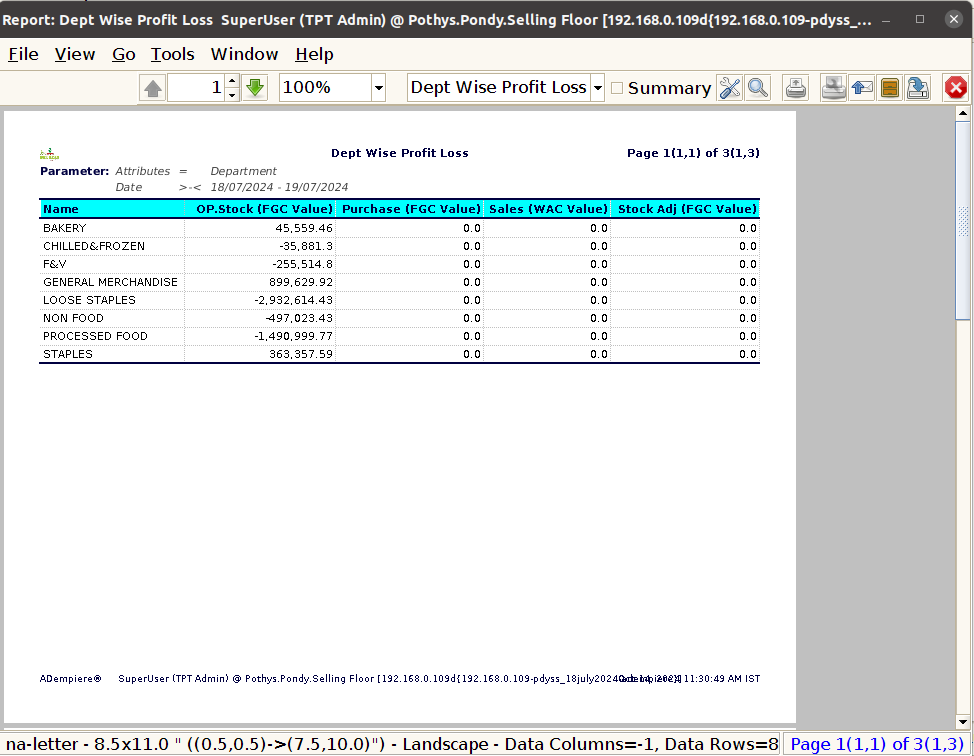Open the Window menu
This screenshot has width=974, height=756.
tap(244, 55)
